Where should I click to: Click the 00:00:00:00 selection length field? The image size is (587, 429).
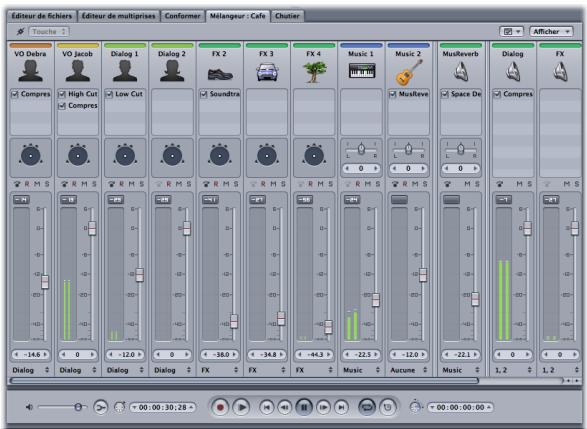(460, 407)
